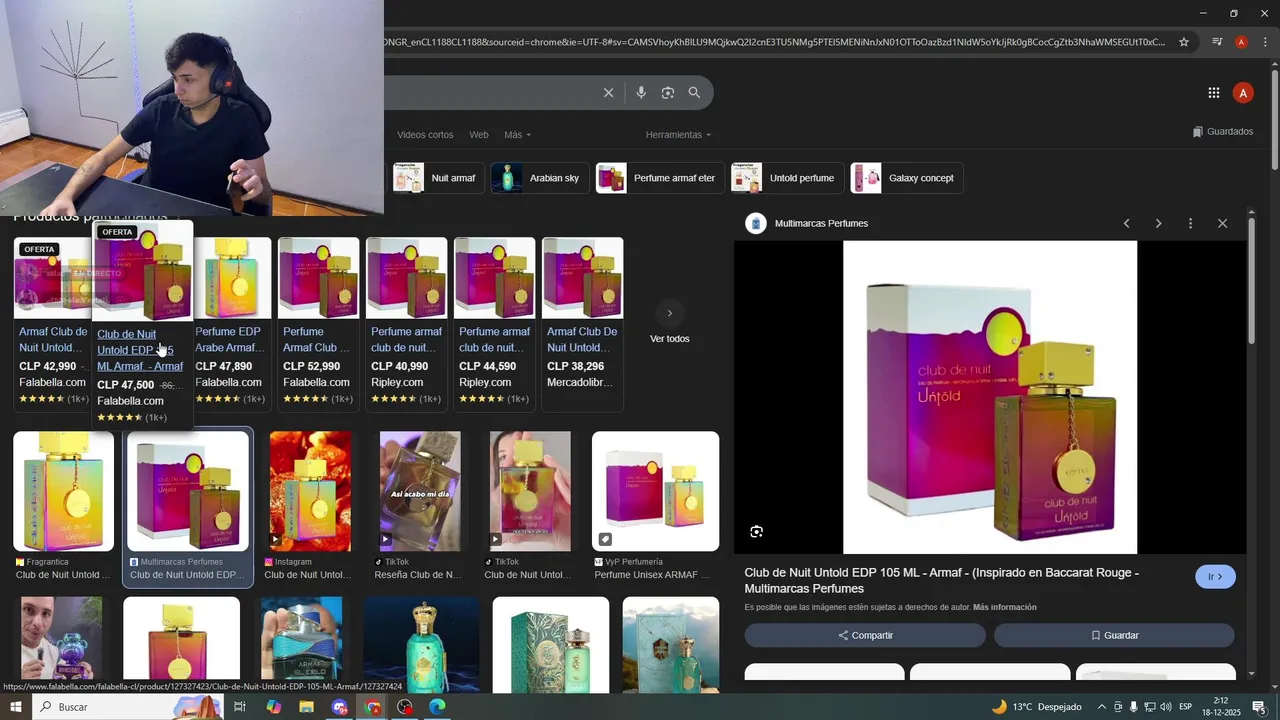
Task: Open the Google apps grid
Action: (1214, 93)
